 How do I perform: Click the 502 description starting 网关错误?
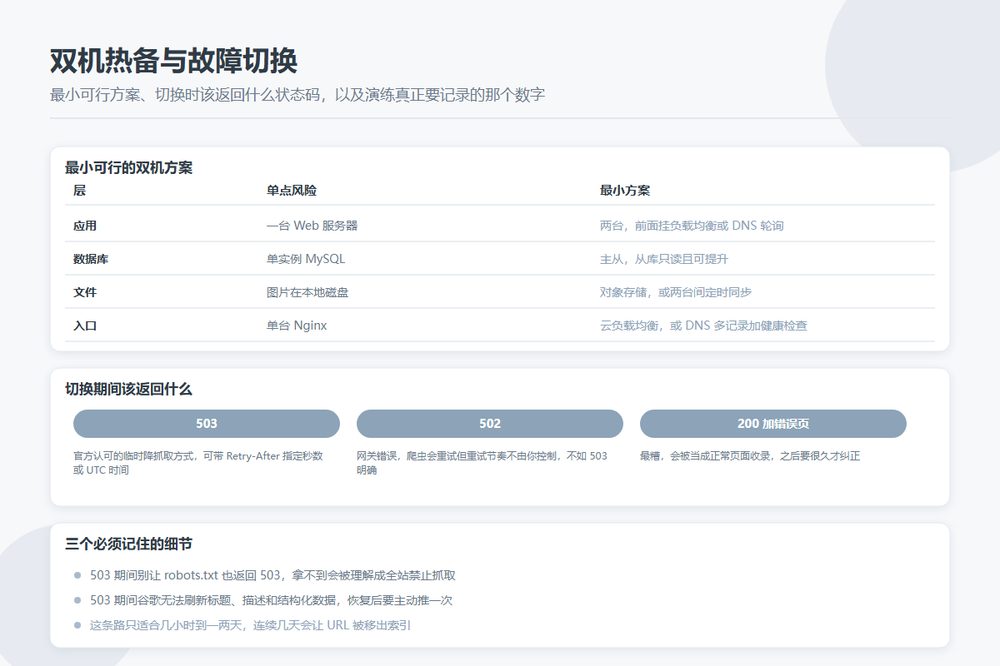482,462
